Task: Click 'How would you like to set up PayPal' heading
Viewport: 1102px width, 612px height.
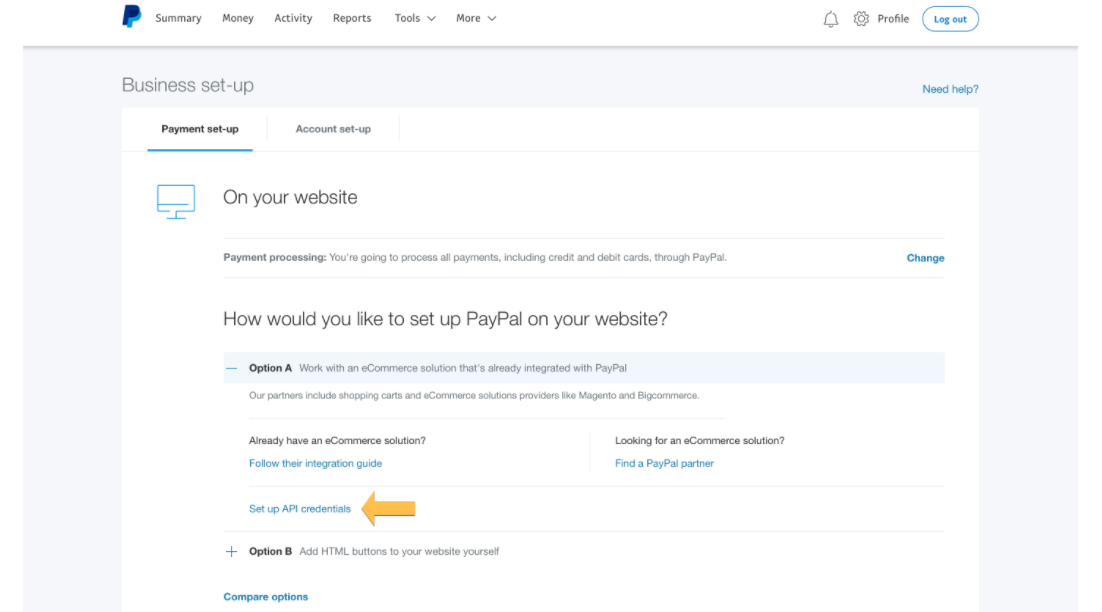Action: click(x=446, y=319)
